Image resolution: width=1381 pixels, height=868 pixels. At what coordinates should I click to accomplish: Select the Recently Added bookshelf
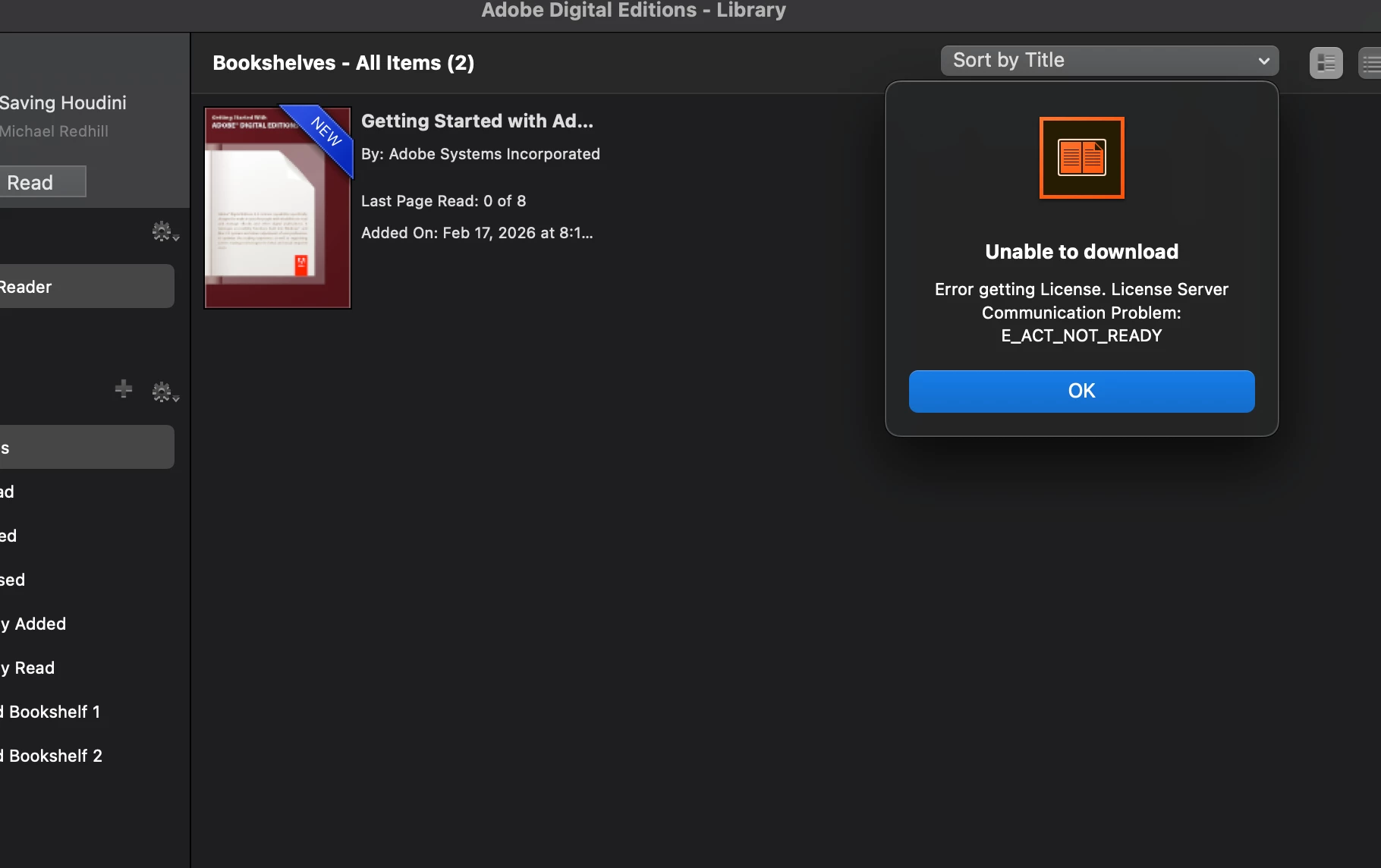pyautogui.click(x=33, y=624)
